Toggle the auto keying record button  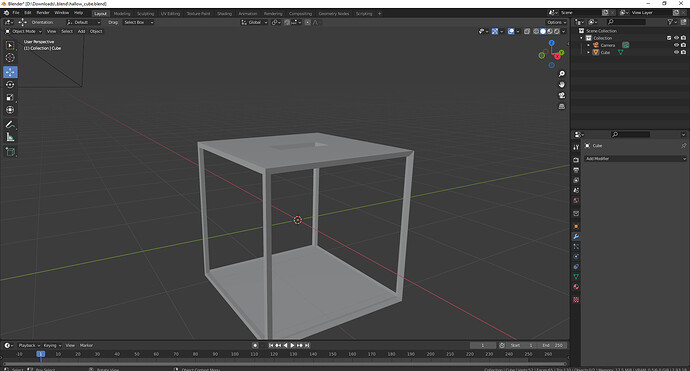(255, 345)
